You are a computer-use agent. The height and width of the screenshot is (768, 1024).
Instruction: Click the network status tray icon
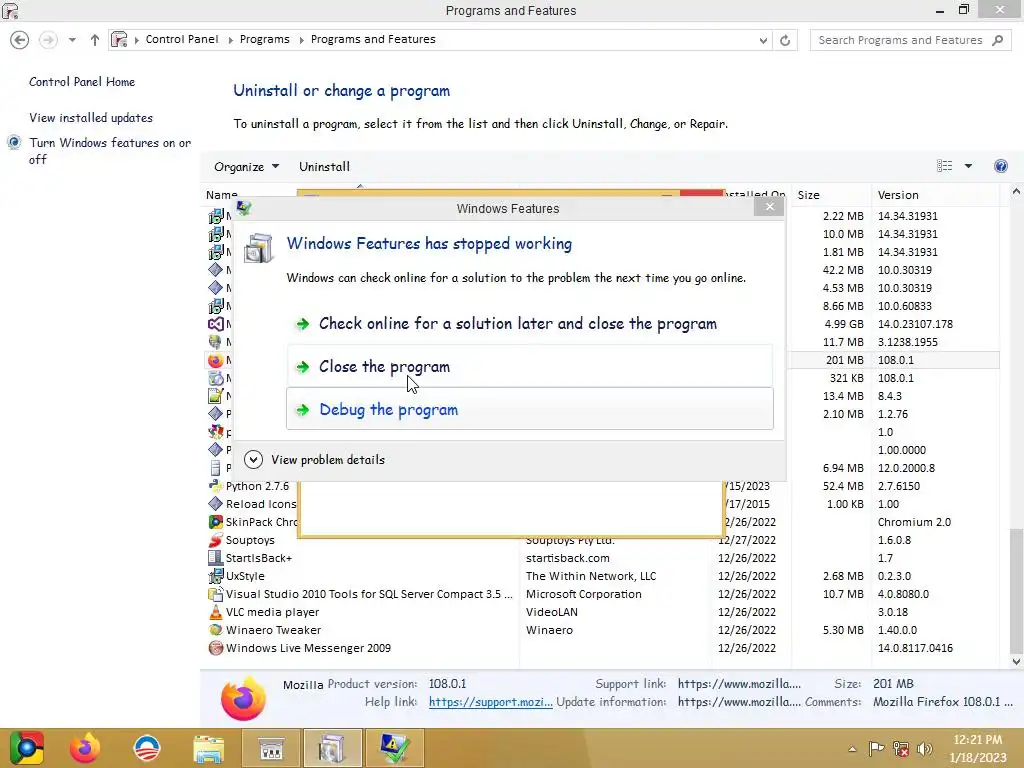(x=901, y=749)
